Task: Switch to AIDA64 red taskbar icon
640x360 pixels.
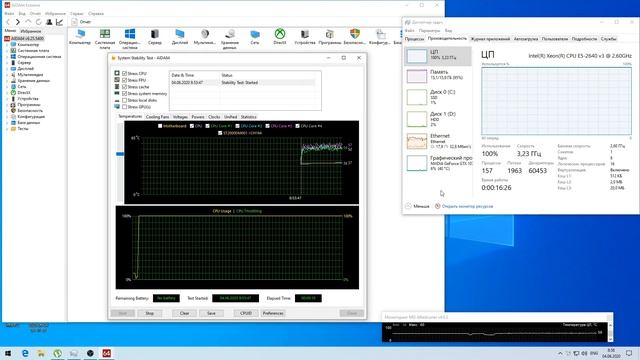Action: [x=107, y=353]
